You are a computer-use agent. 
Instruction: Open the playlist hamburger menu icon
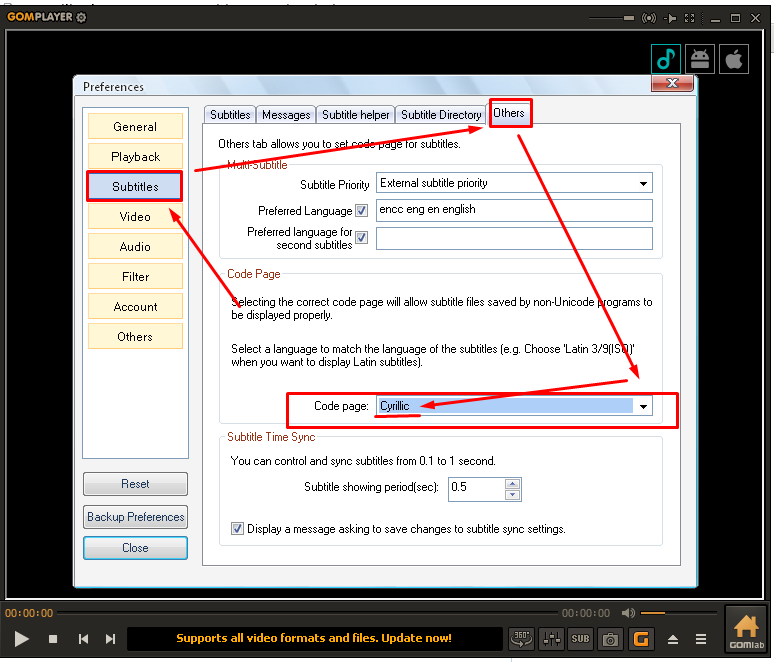[x=701, y=639]
